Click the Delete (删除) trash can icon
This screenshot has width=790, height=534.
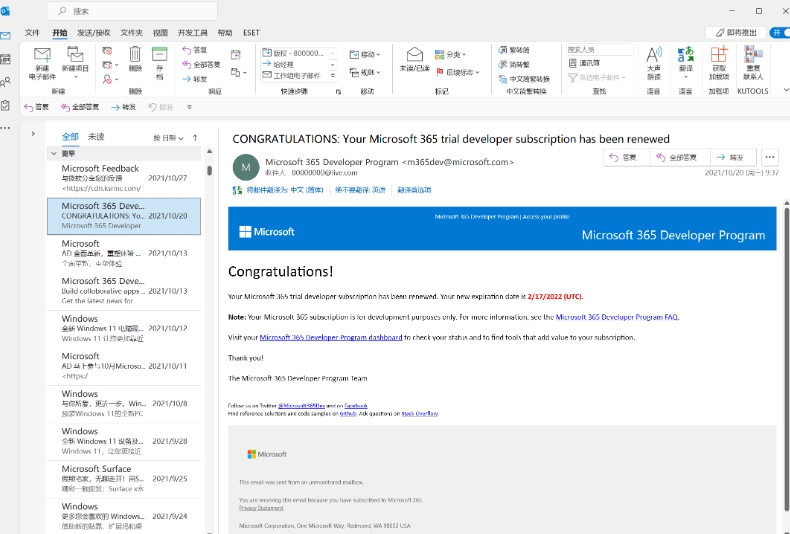point(135,54)
